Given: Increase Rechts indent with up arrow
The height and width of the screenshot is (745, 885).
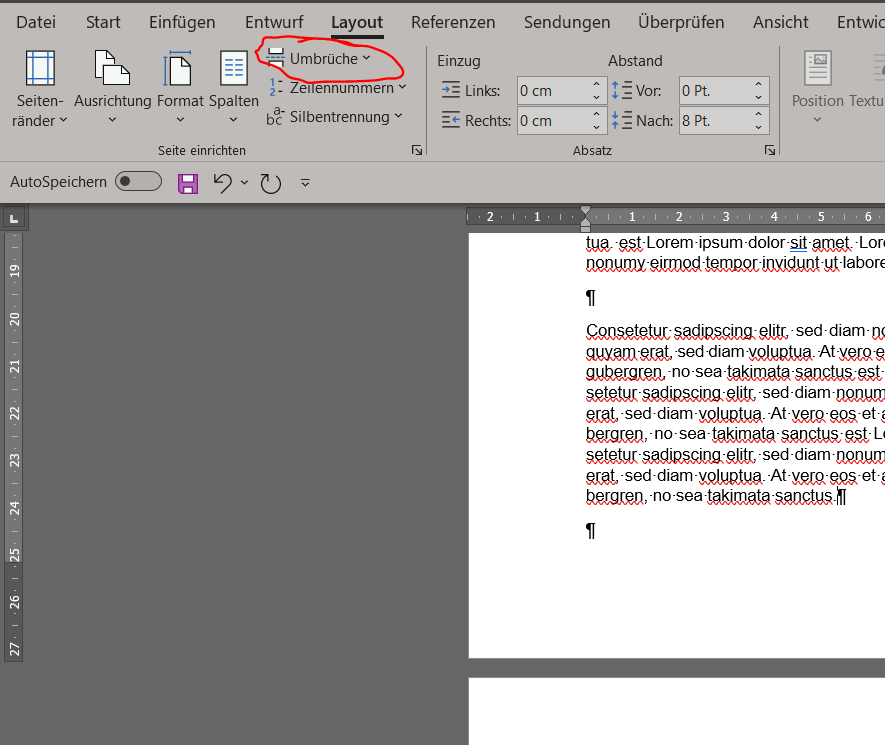Looking at the screenshot, I should (x=597, y=114).
